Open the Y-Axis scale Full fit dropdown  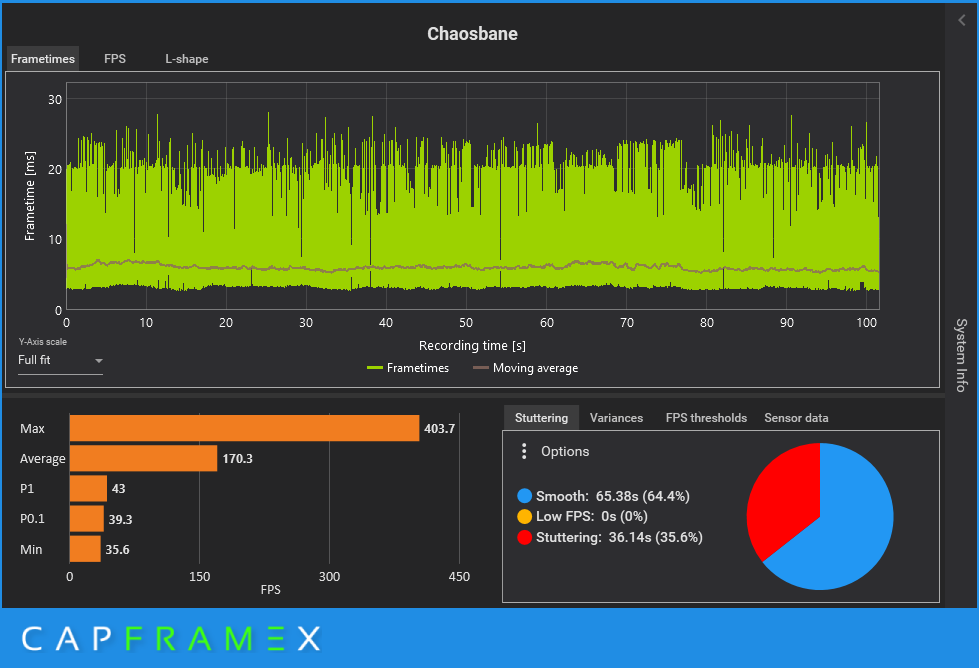[x=60, y=360]
